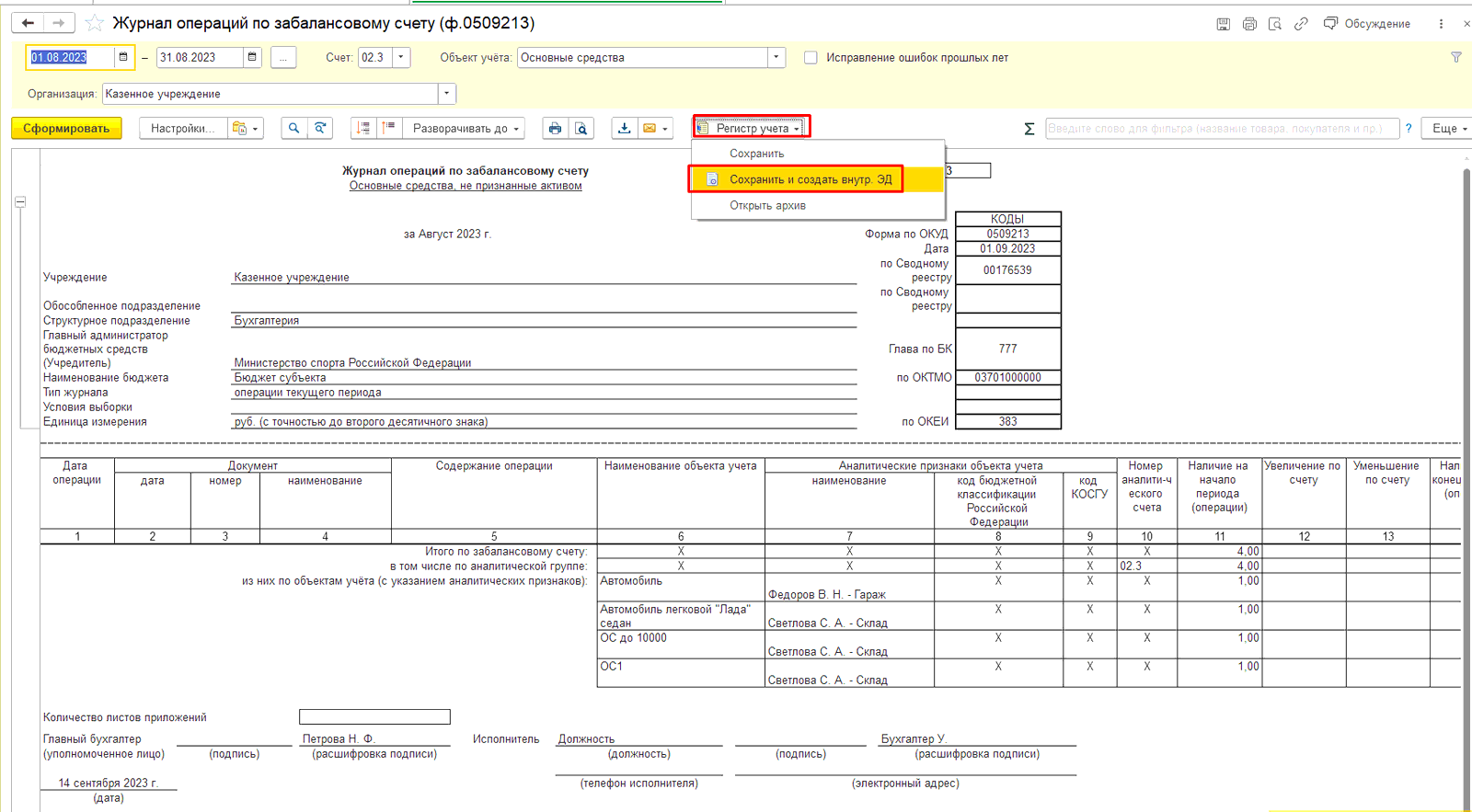Close the journal form with X
1472x812 pixels.
click(1466, 24)
